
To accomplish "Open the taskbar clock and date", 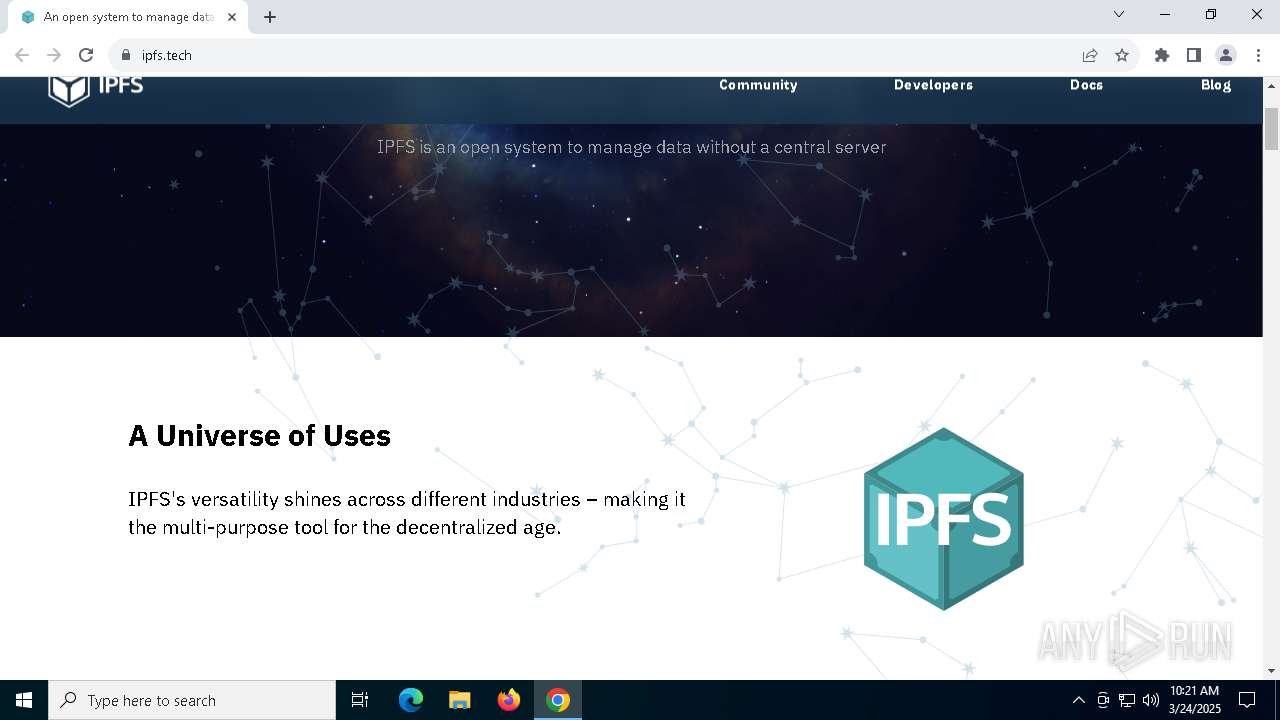I will tap(1194, 700).
